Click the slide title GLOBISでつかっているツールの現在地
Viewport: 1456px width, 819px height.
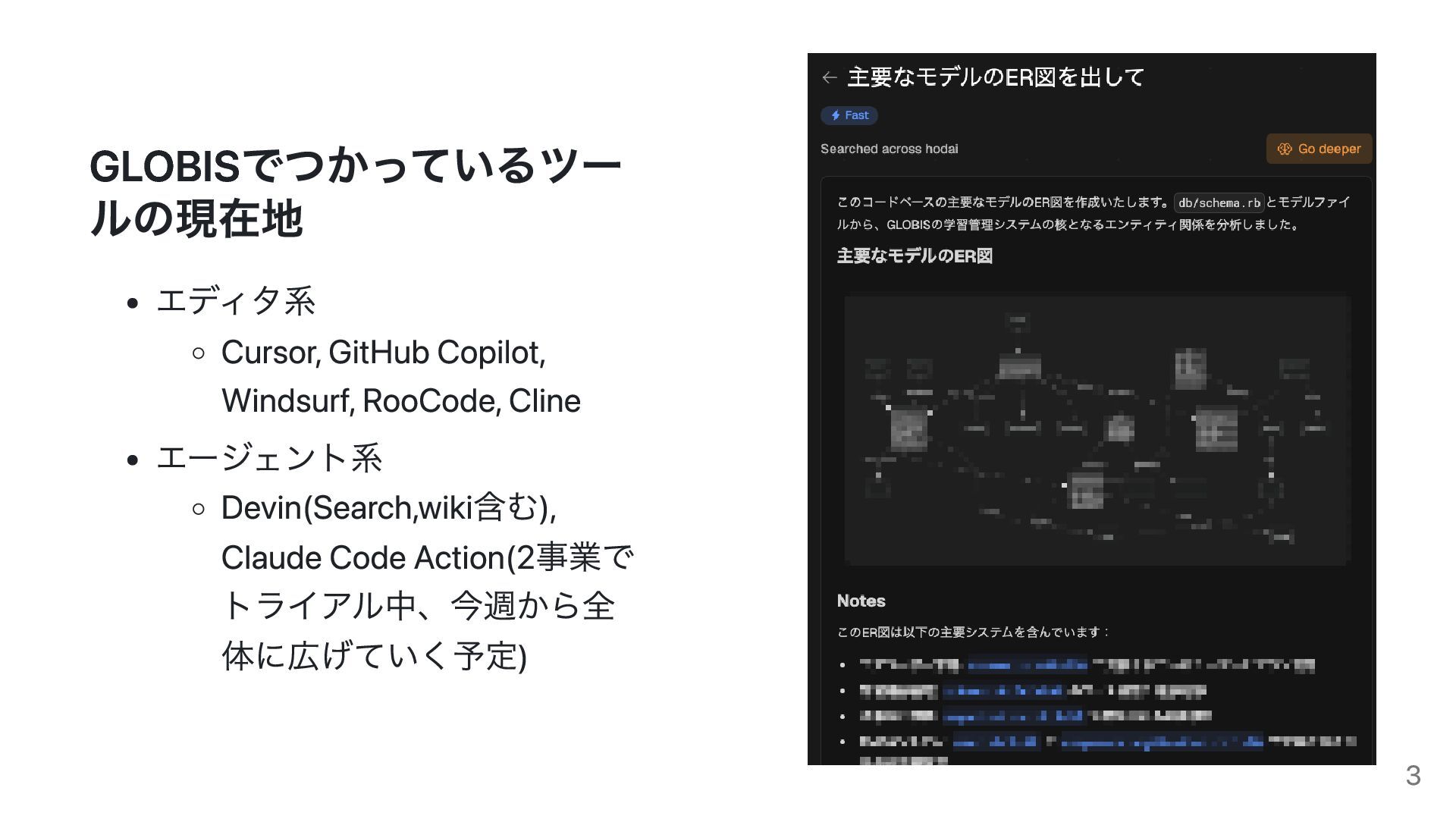pos(355,192)
